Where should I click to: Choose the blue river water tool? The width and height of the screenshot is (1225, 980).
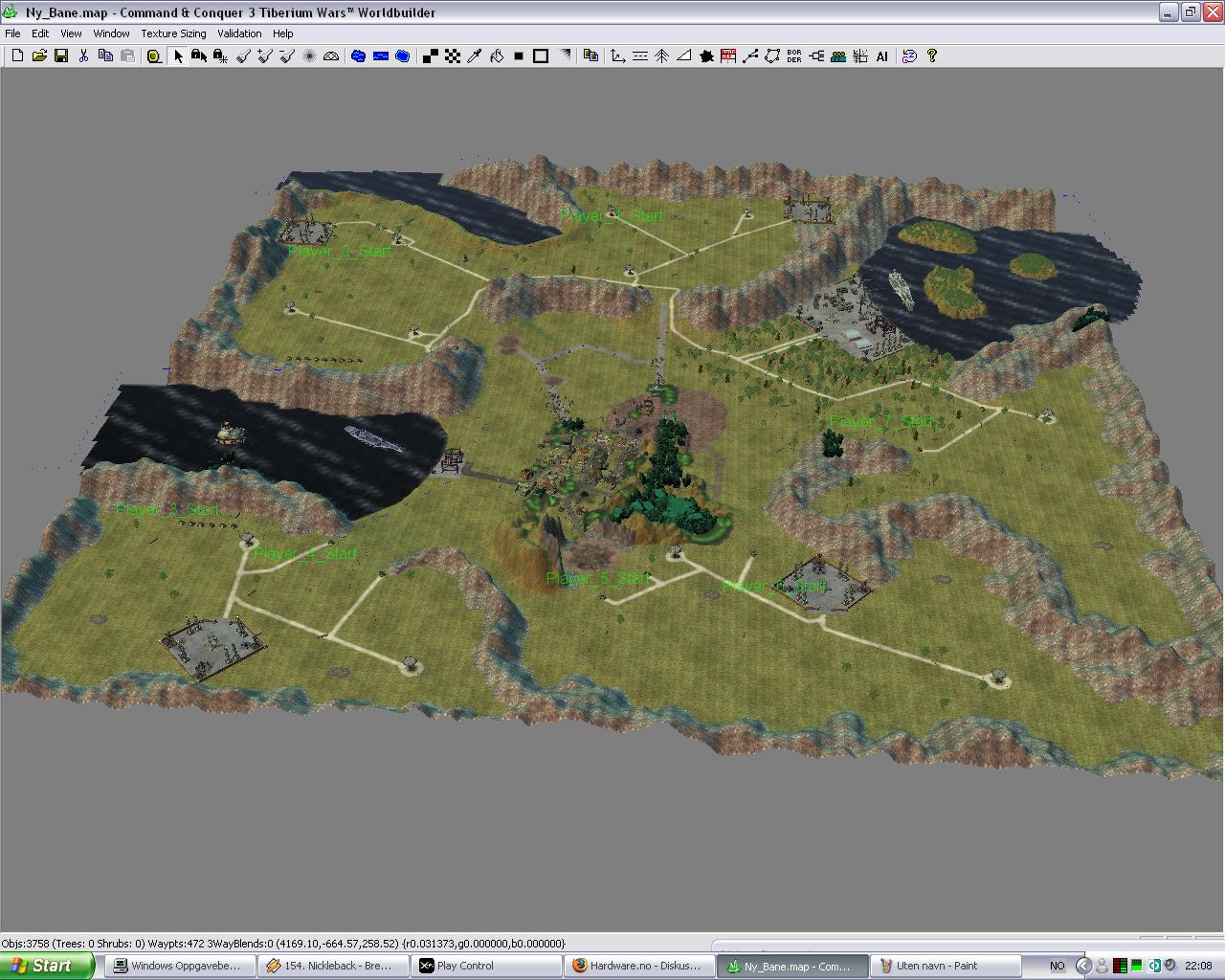click(380, 56)
